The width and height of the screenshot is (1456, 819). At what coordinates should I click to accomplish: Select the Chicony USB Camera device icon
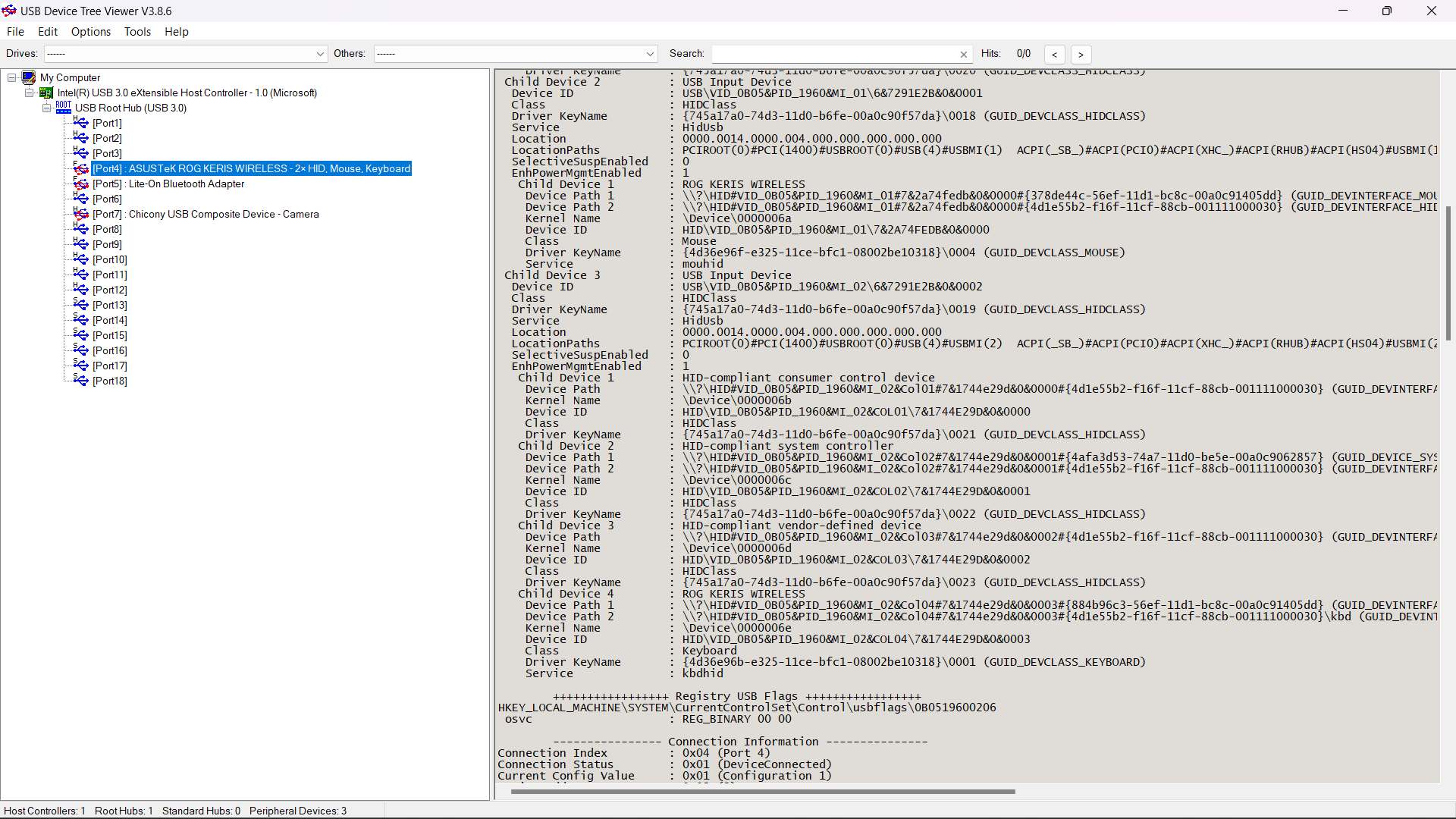(x=81, y=214)
